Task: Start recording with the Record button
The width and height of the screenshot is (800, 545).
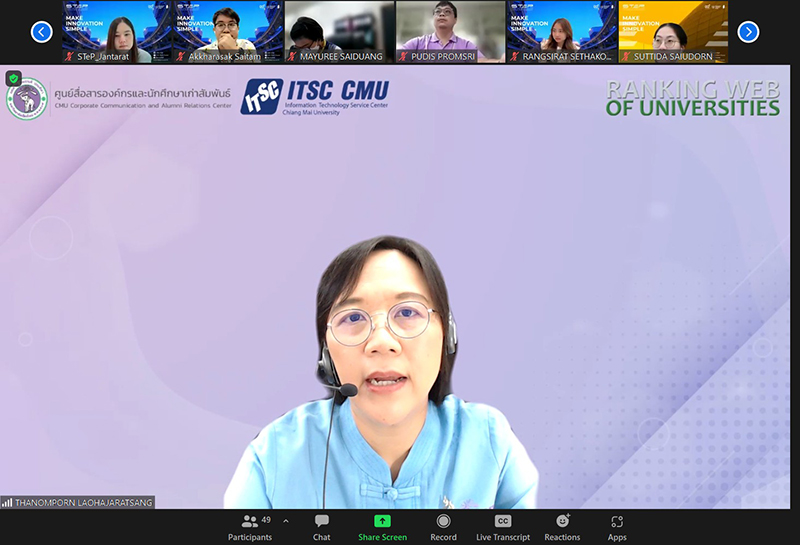Action: (x=443, y=527)
